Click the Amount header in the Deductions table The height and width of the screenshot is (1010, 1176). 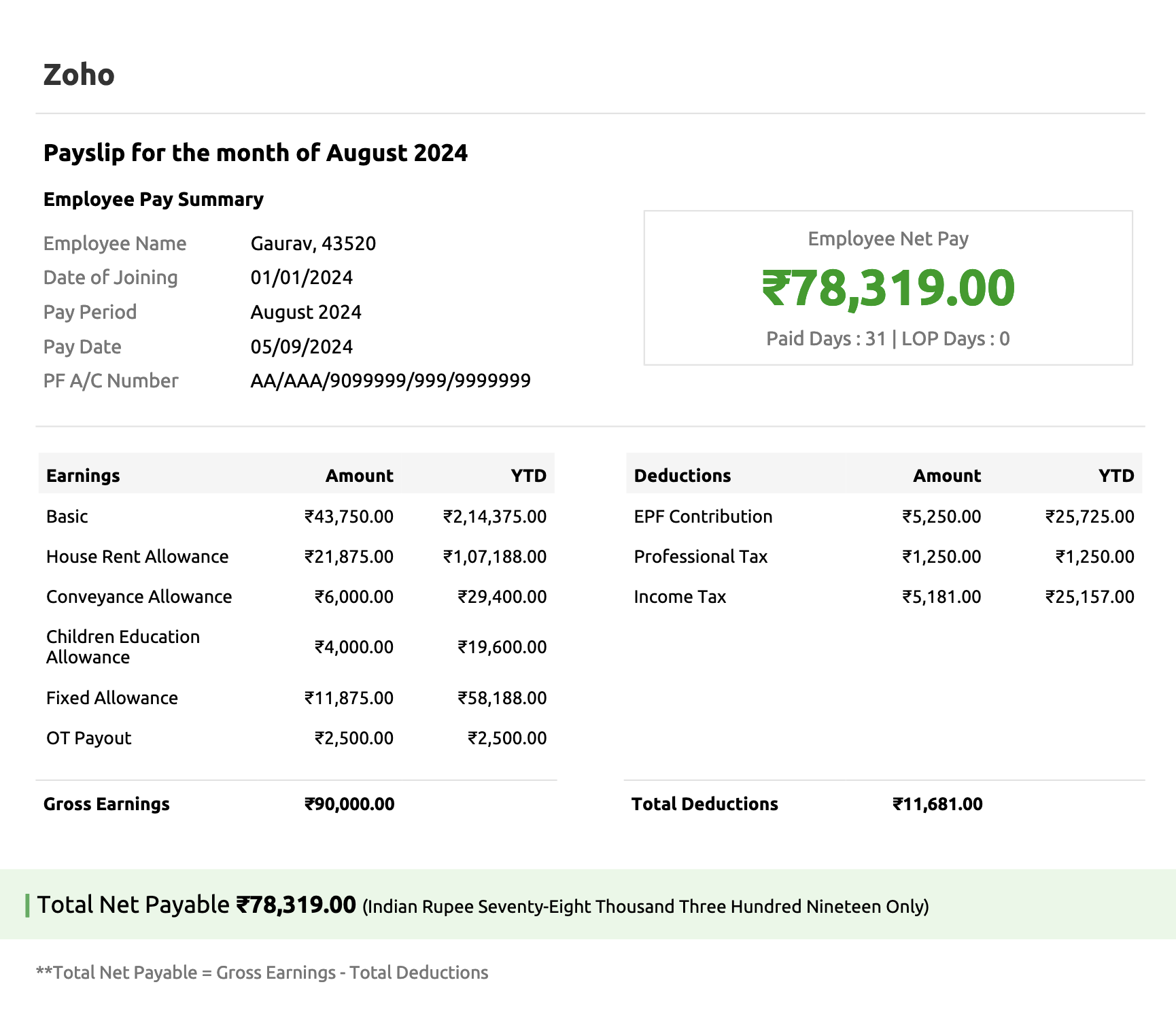947,476
